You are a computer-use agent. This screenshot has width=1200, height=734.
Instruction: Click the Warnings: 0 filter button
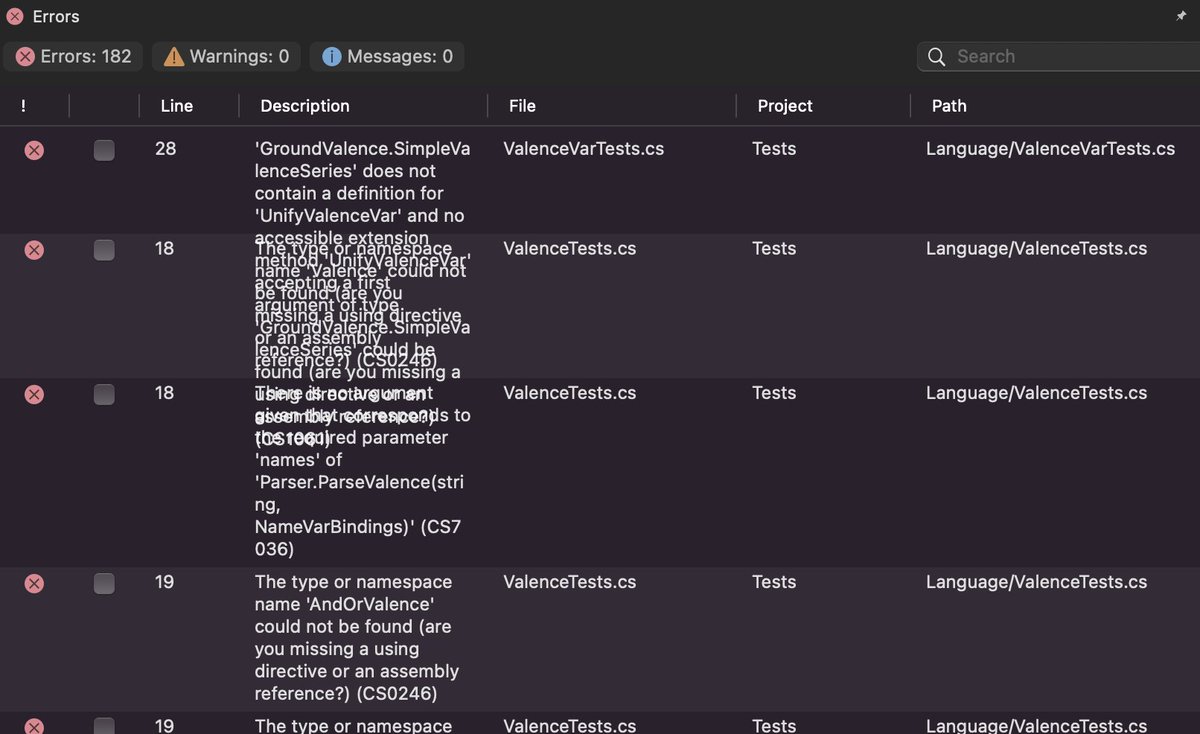[x=225, y=56]
